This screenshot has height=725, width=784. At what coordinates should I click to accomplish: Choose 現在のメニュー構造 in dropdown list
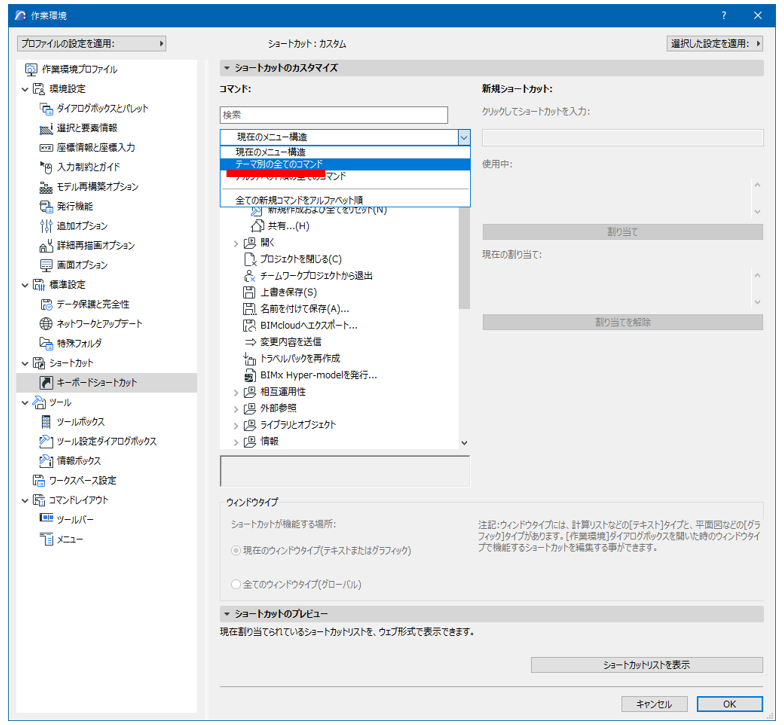pyautogui.click(x=345, y=152)
